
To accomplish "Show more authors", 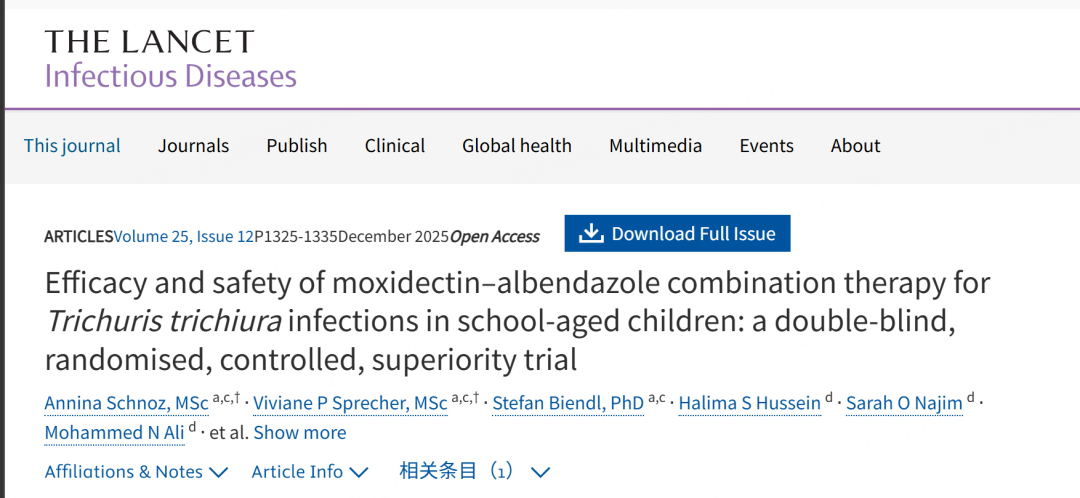I will point(299,433).
